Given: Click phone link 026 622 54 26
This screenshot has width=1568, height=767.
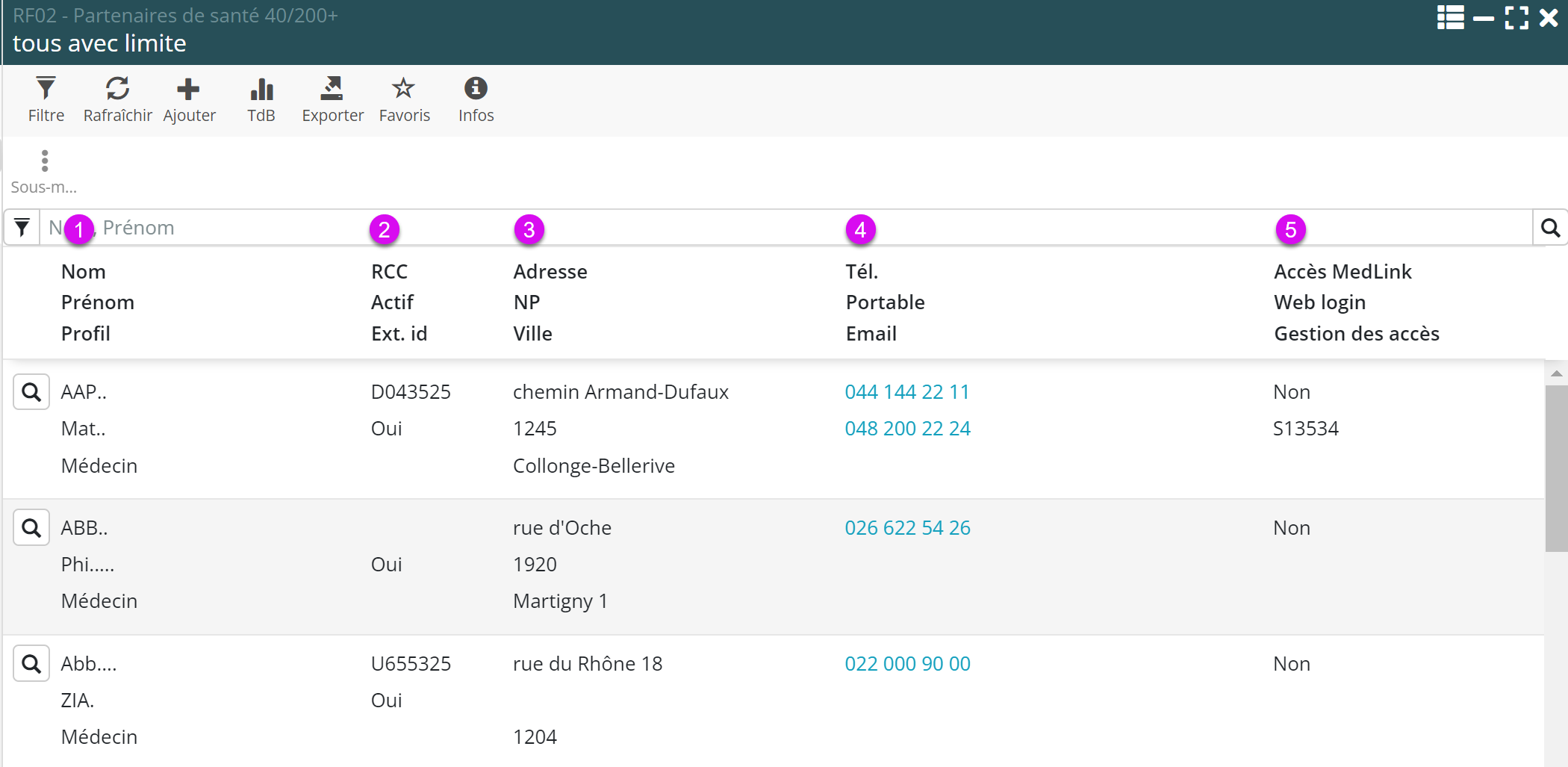Looking at the screenshot, I should (907, 528).
